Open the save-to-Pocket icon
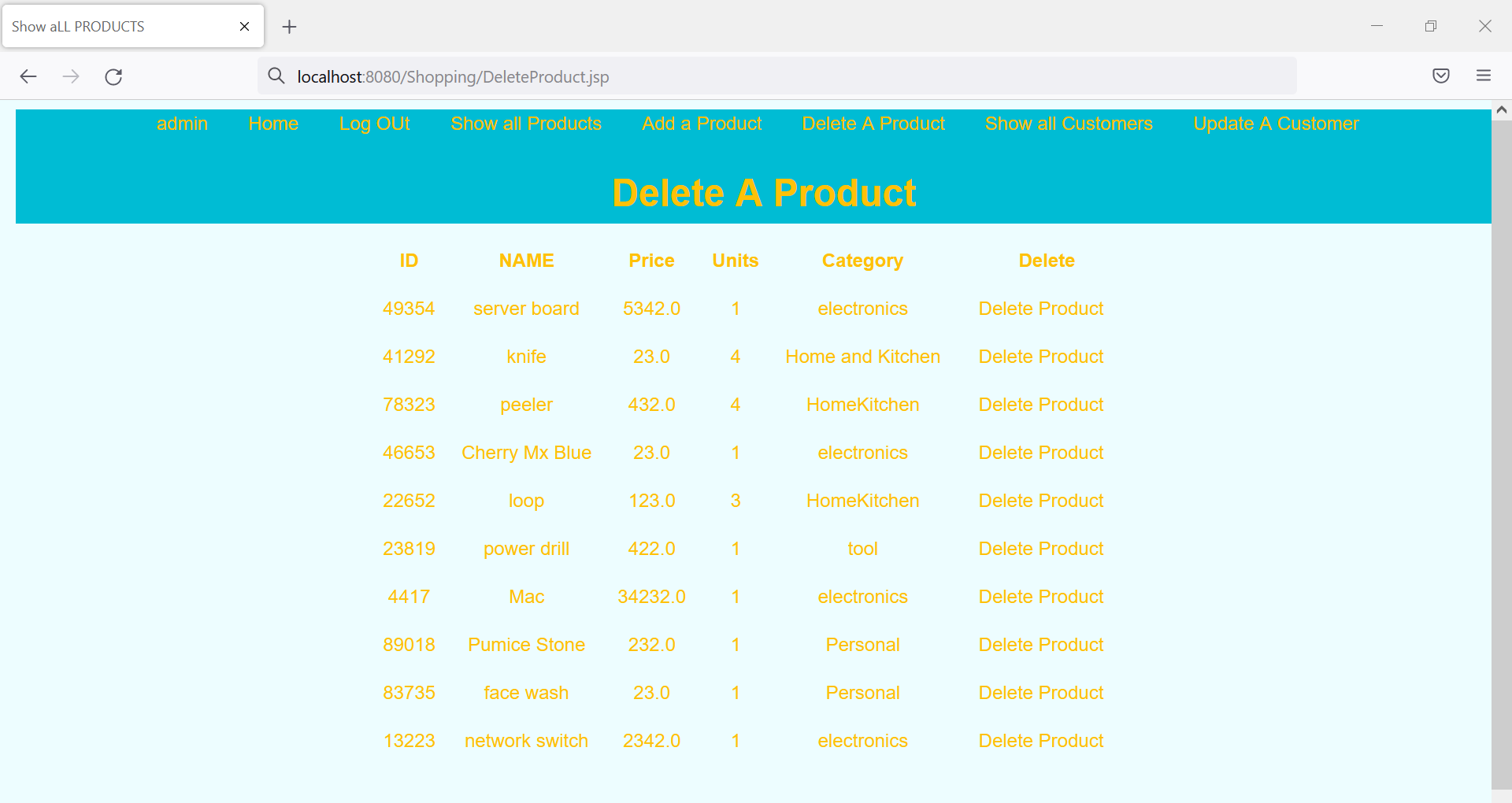Image resolution: width=1512 pixels, height=803 pixels. point(1441,76)
